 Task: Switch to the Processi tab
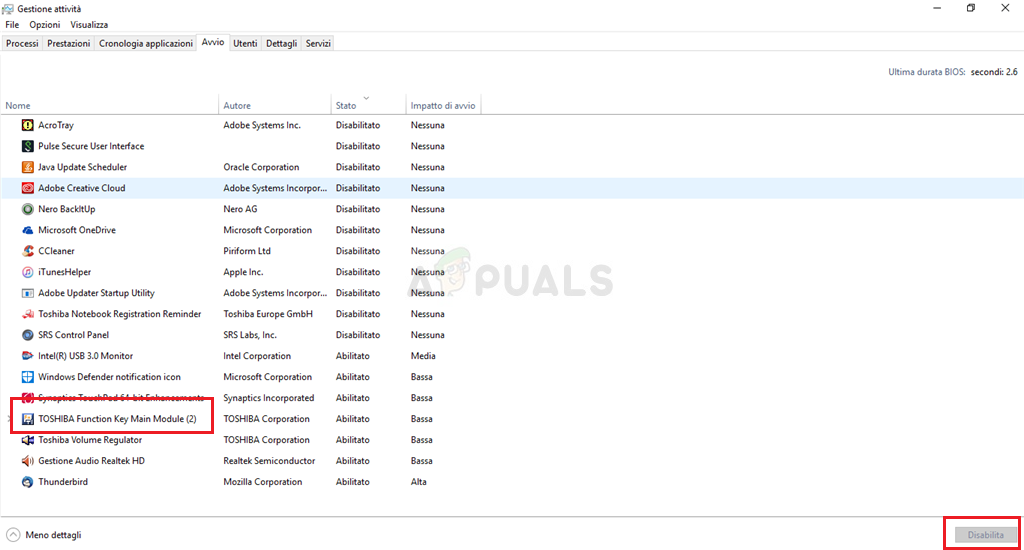22,43
